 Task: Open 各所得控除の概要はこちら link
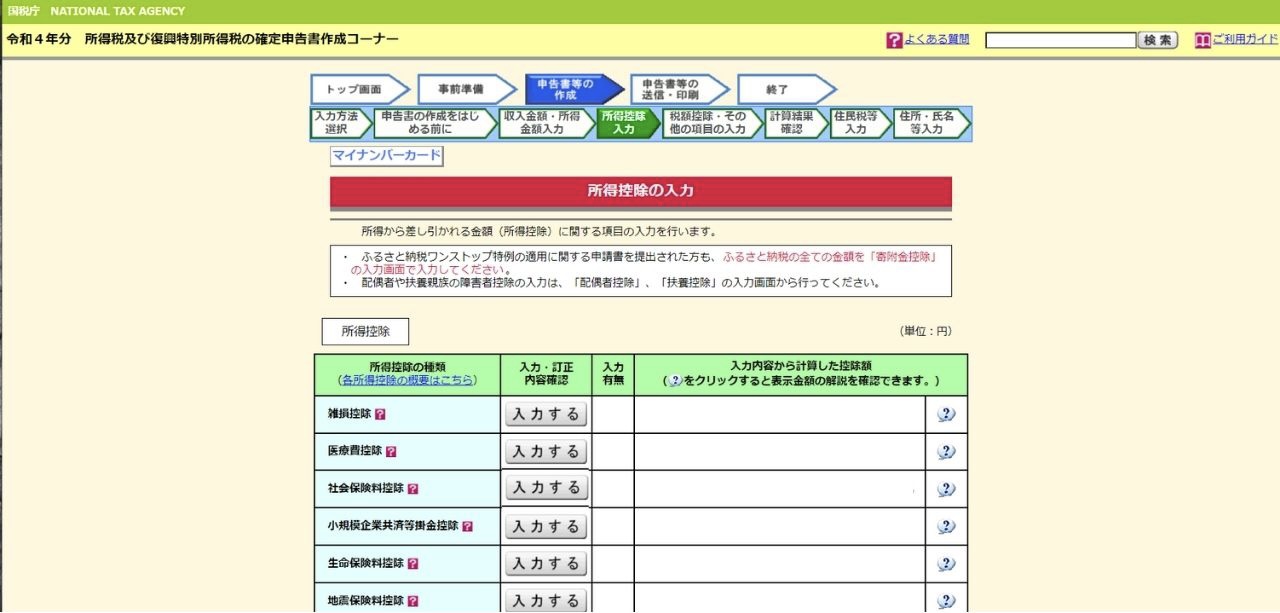pyautogui.click(x=407, y=381)
